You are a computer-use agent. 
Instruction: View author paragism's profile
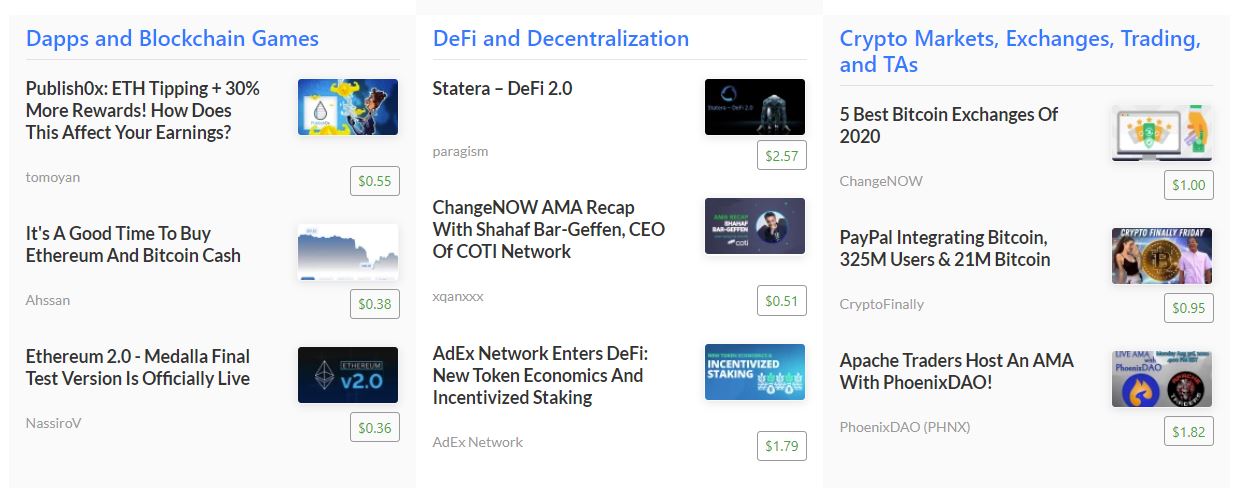coord(461,151)
